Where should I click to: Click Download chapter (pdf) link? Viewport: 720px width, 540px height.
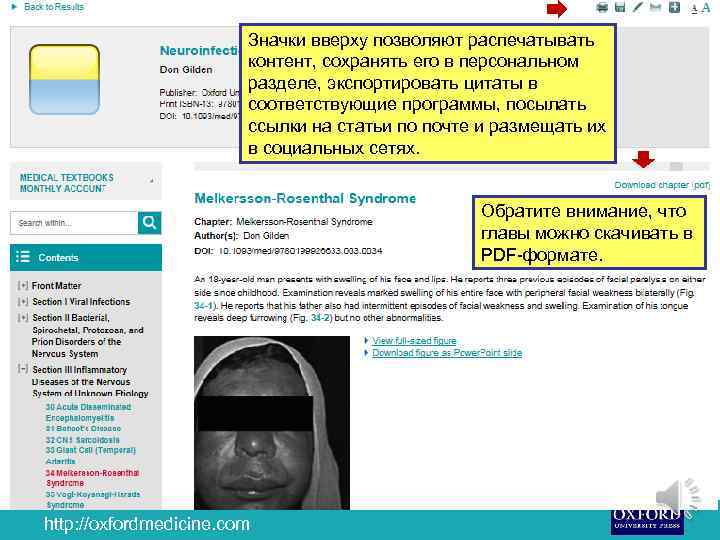click(662, 185)
